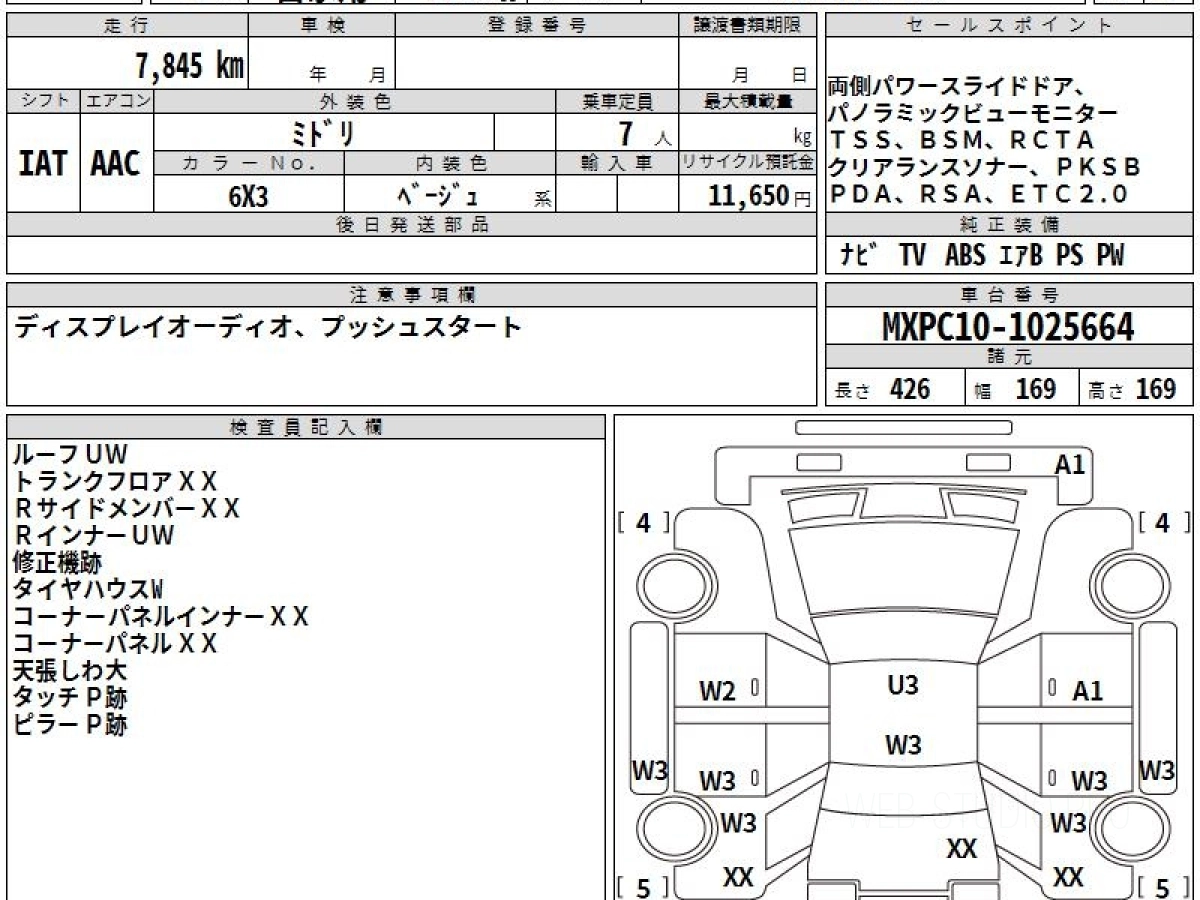Image resolution: width=1200 pixels, height=900 pixels.
Task: Click the W3 mark below U3 on roof
Action: click(903, 745)
